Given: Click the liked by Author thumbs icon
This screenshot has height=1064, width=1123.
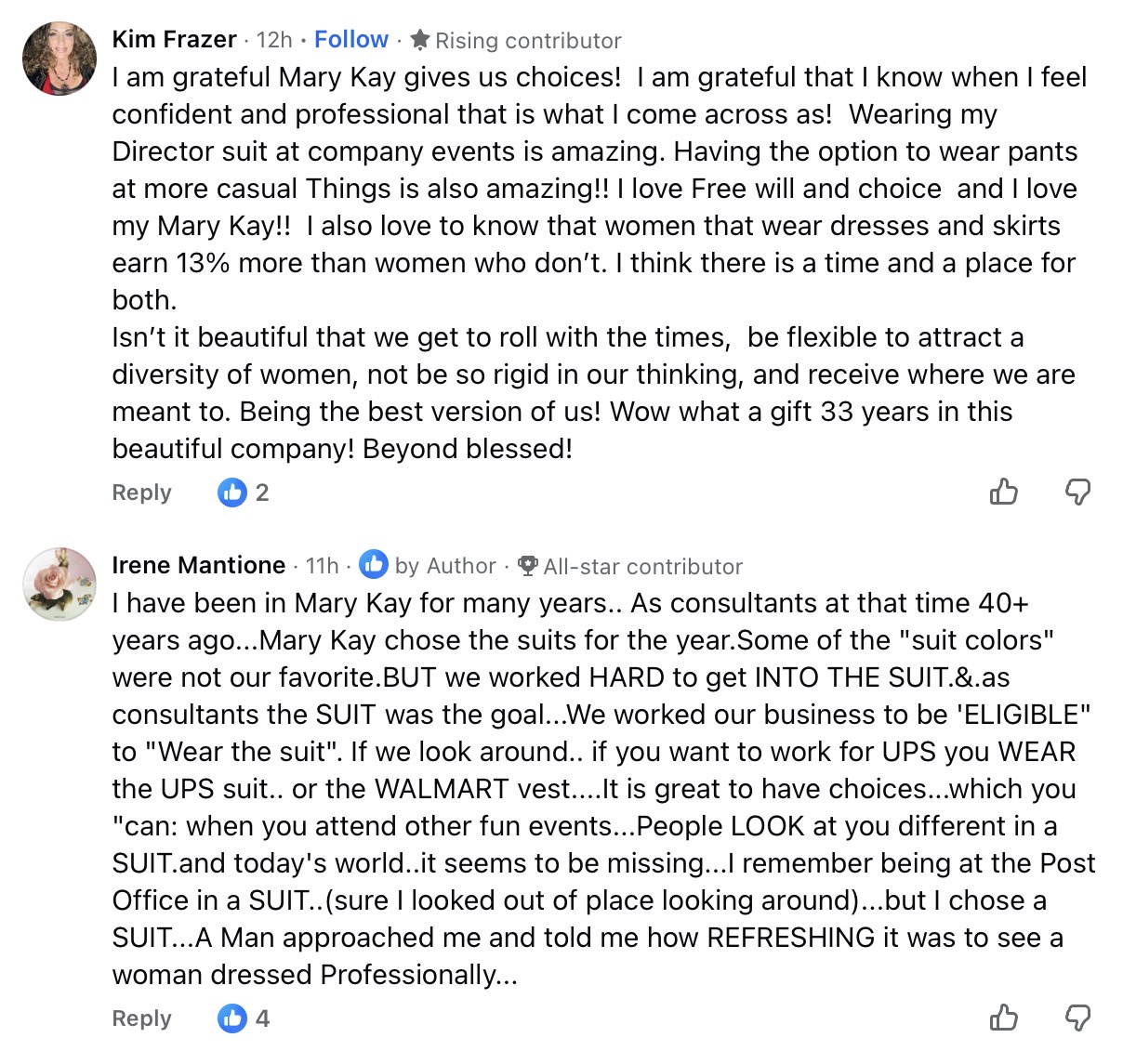Looking at the screenshot, I should [374, 565].
